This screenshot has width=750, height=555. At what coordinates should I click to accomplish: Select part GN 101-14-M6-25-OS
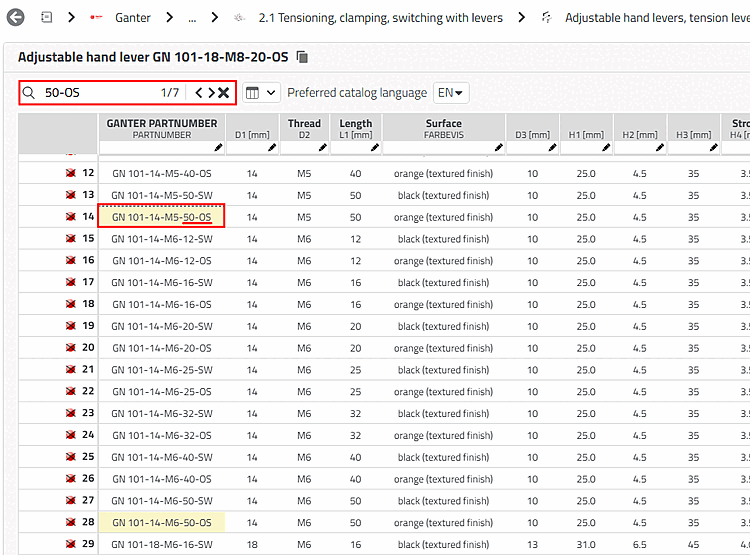[162, 391]
